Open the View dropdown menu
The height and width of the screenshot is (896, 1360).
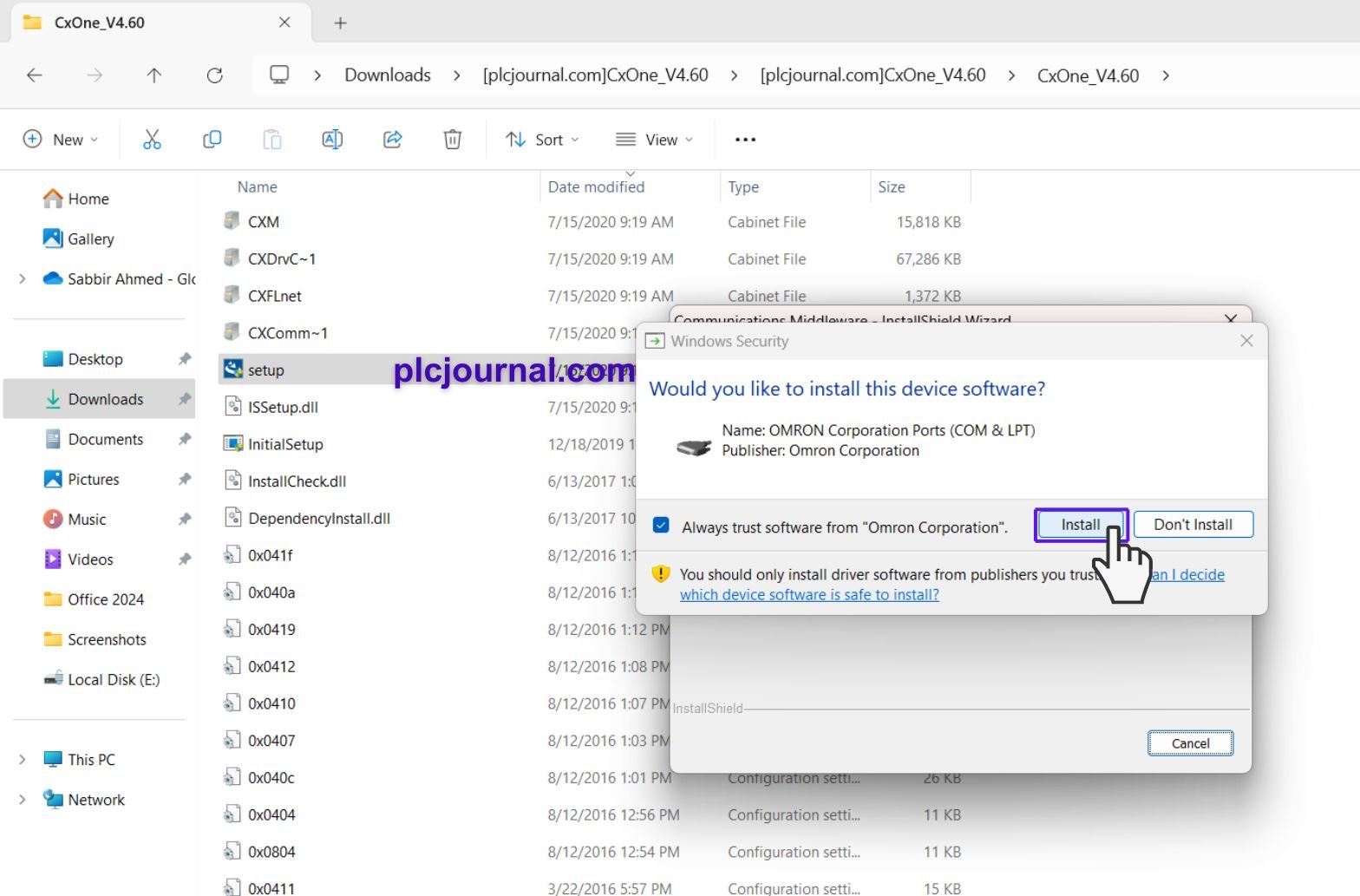(655, 140)
